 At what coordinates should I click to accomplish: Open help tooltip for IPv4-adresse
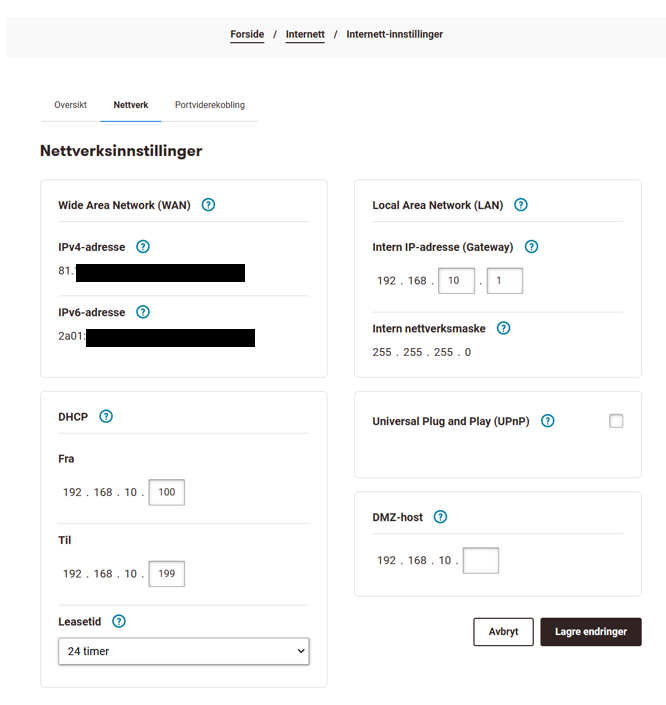143,246
